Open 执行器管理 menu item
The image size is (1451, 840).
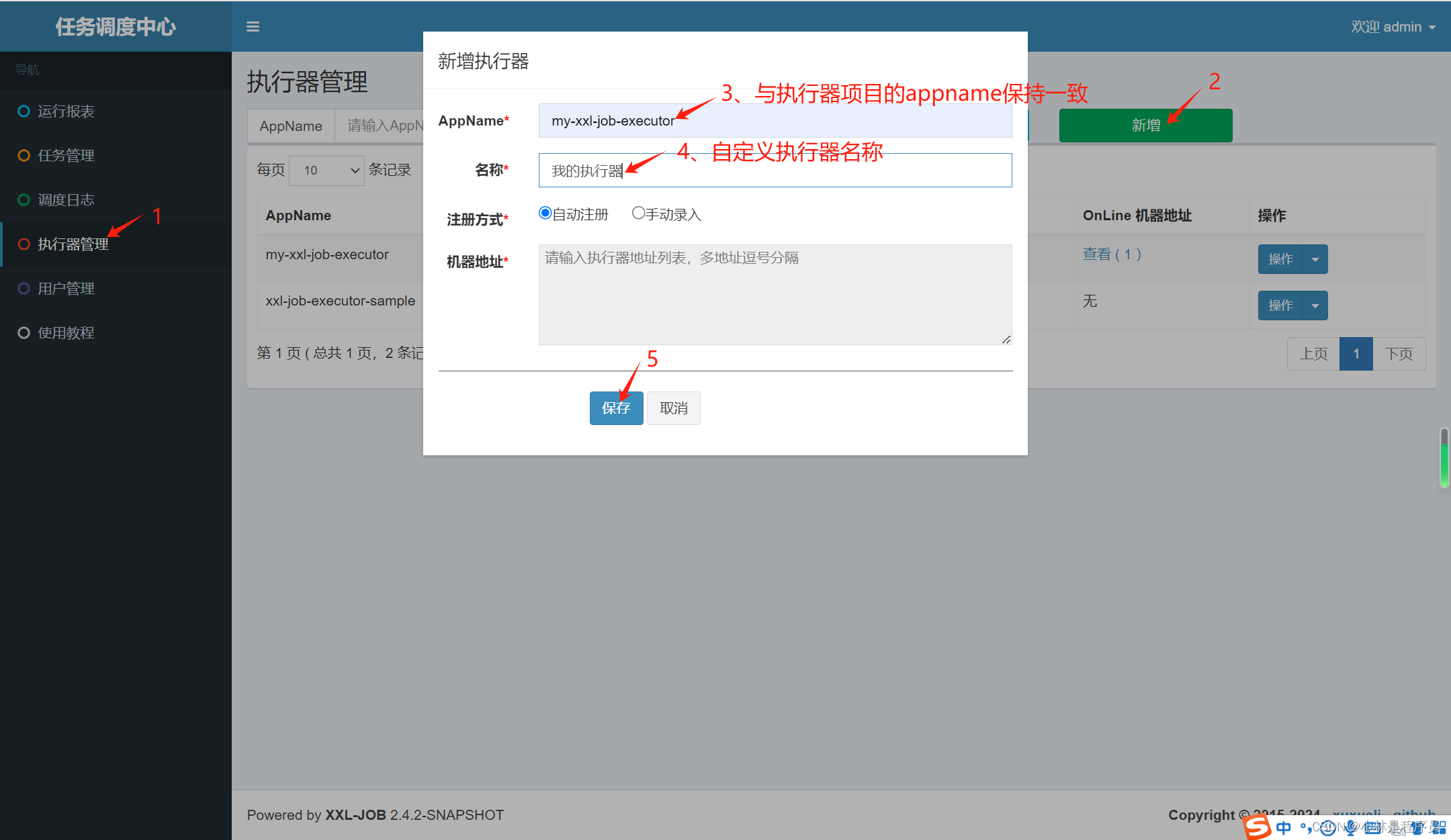click(116, 244)
